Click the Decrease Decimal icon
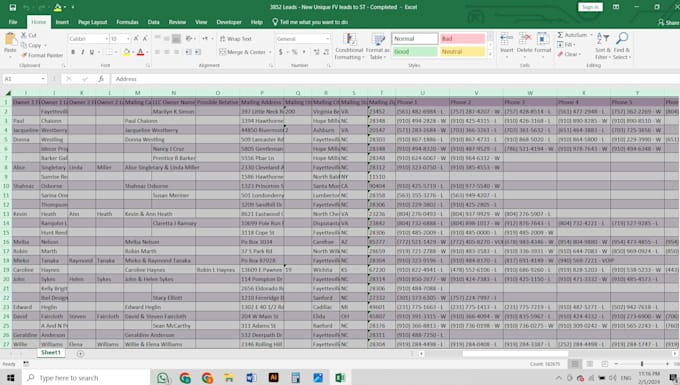The image size is (680, 385). click(x=326, y=52)
